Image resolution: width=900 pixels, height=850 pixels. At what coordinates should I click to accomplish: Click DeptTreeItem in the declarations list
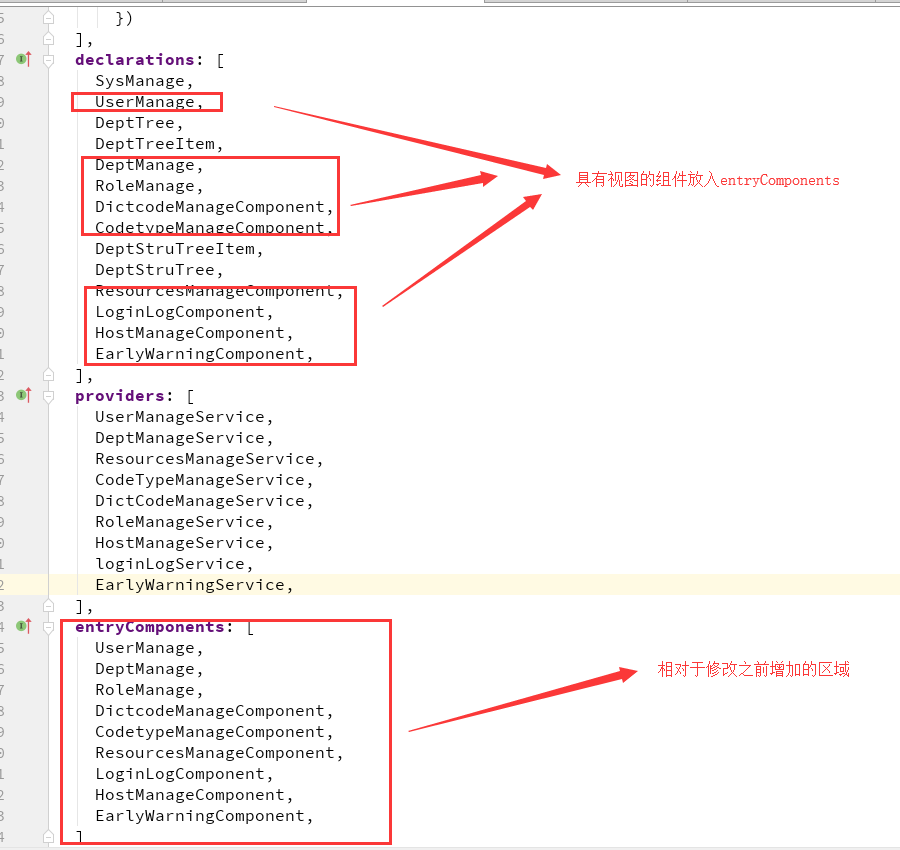[155, 144]
